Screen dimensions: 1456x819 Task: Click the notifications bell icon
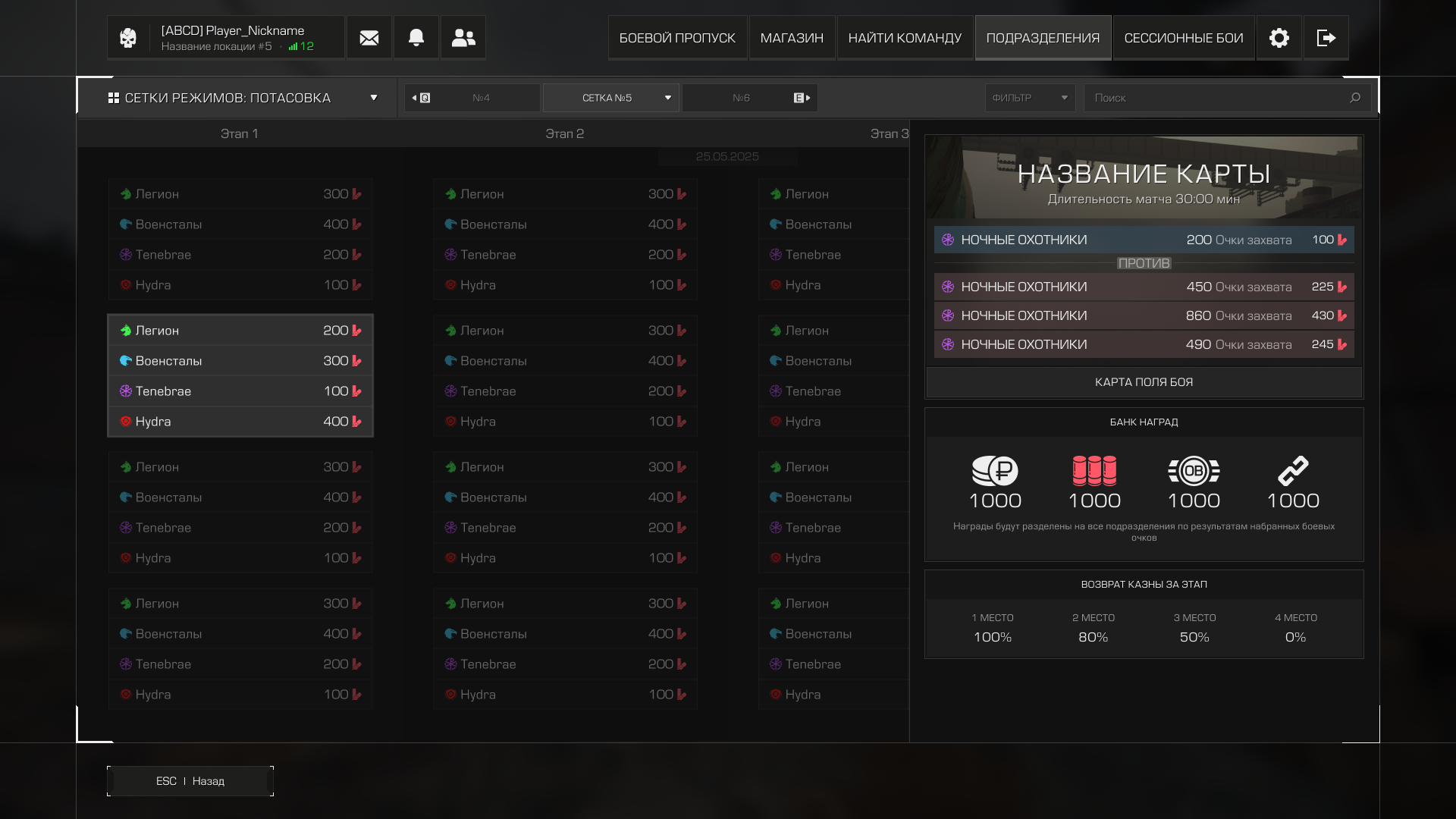pos(416,38)
